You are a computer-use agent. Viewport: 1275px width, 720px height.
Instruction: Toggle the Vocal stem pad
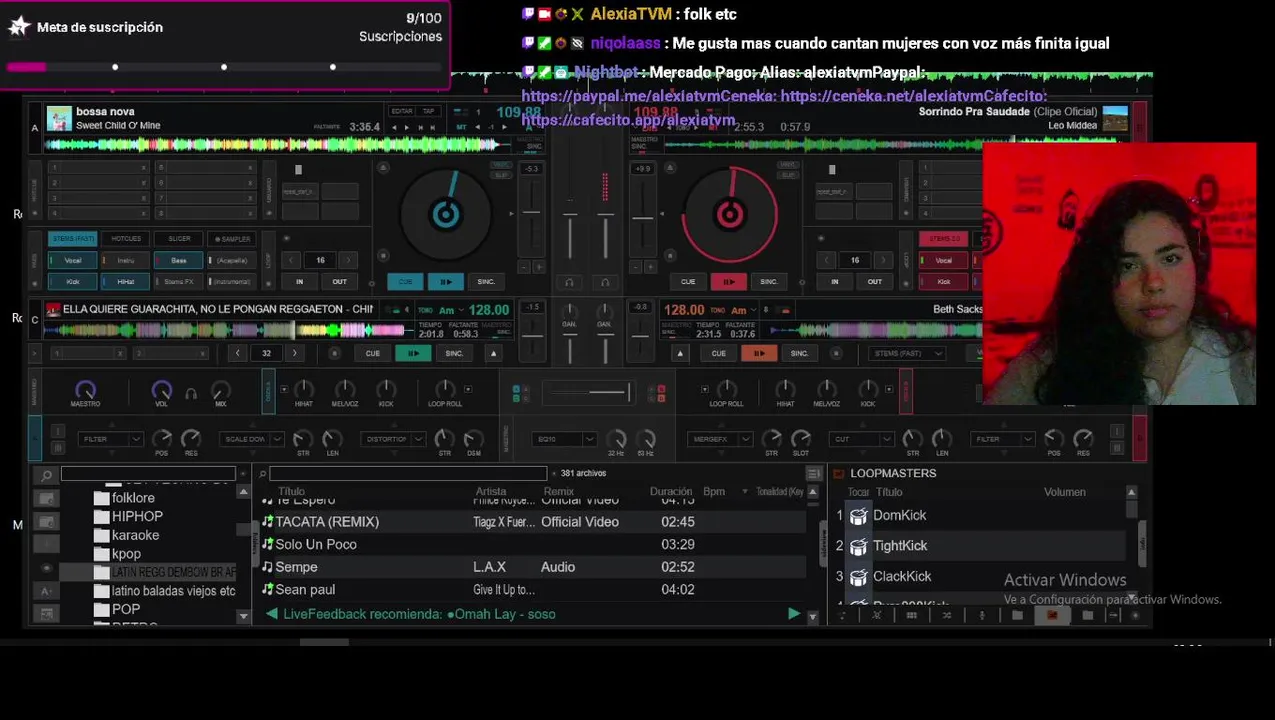pos(73,260)
